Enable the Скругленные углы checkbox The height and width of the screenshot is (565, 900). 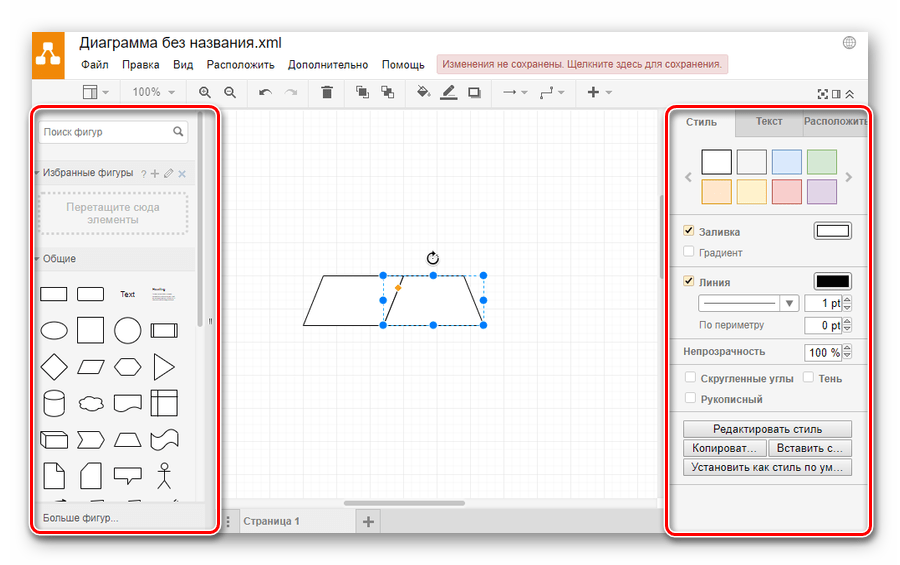[x=690, y=378]
